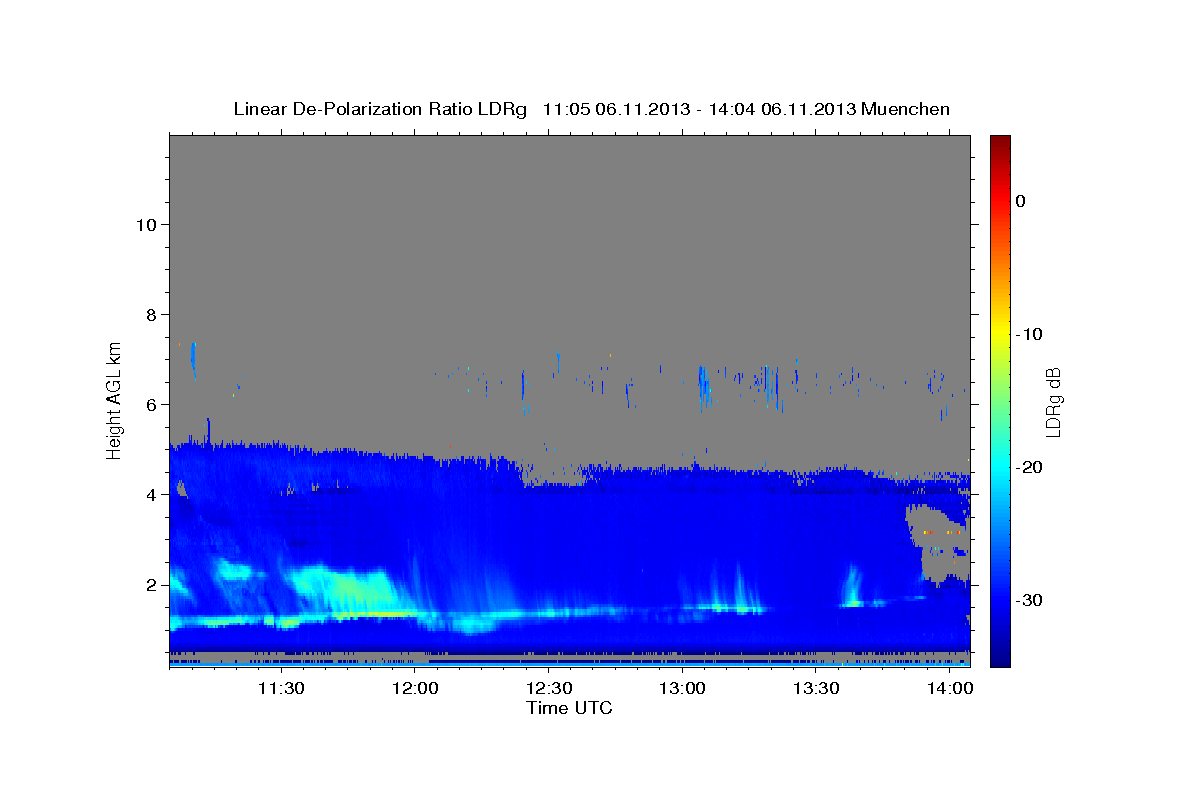The image size is (1200, 800).
Task: Click the height tick label 8
Action: tap(150, 314)
